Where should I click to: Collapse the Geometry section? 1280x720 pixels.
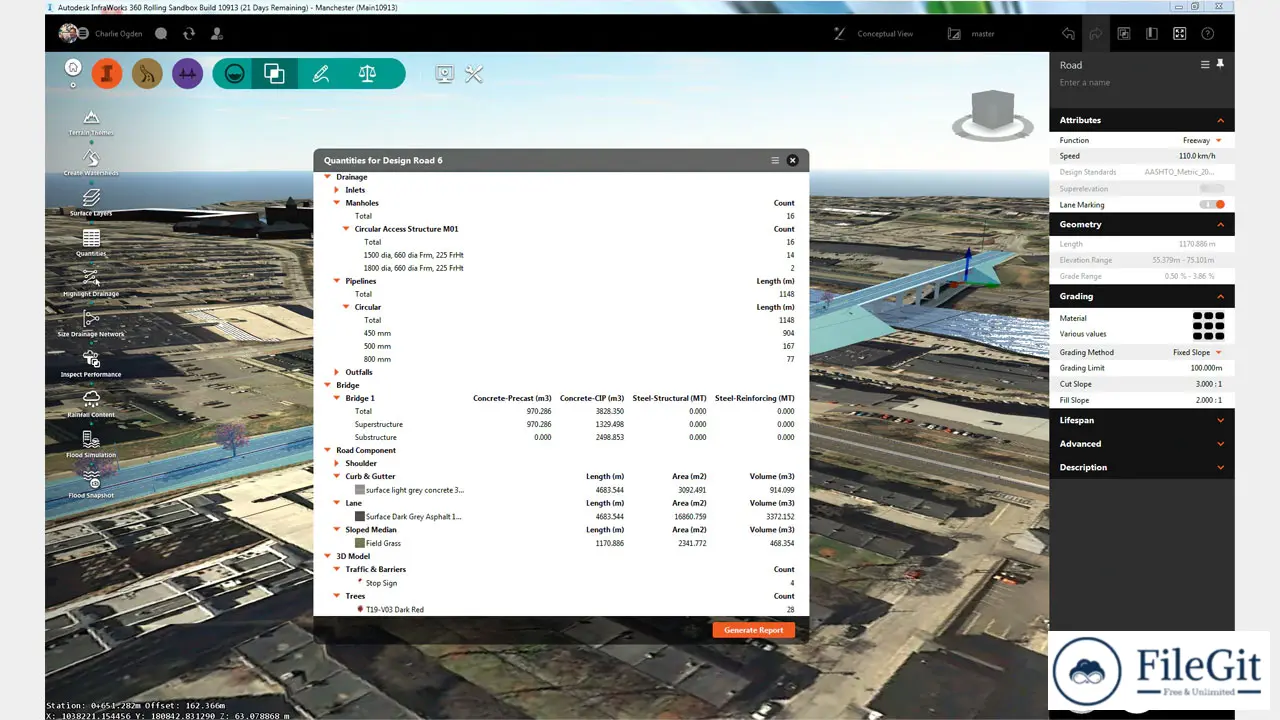(1220, 225)
